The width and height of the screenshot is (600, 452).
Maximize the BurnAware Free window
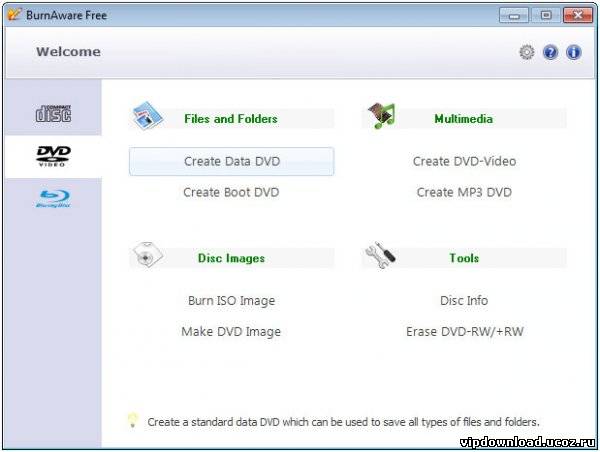point(546,16)
